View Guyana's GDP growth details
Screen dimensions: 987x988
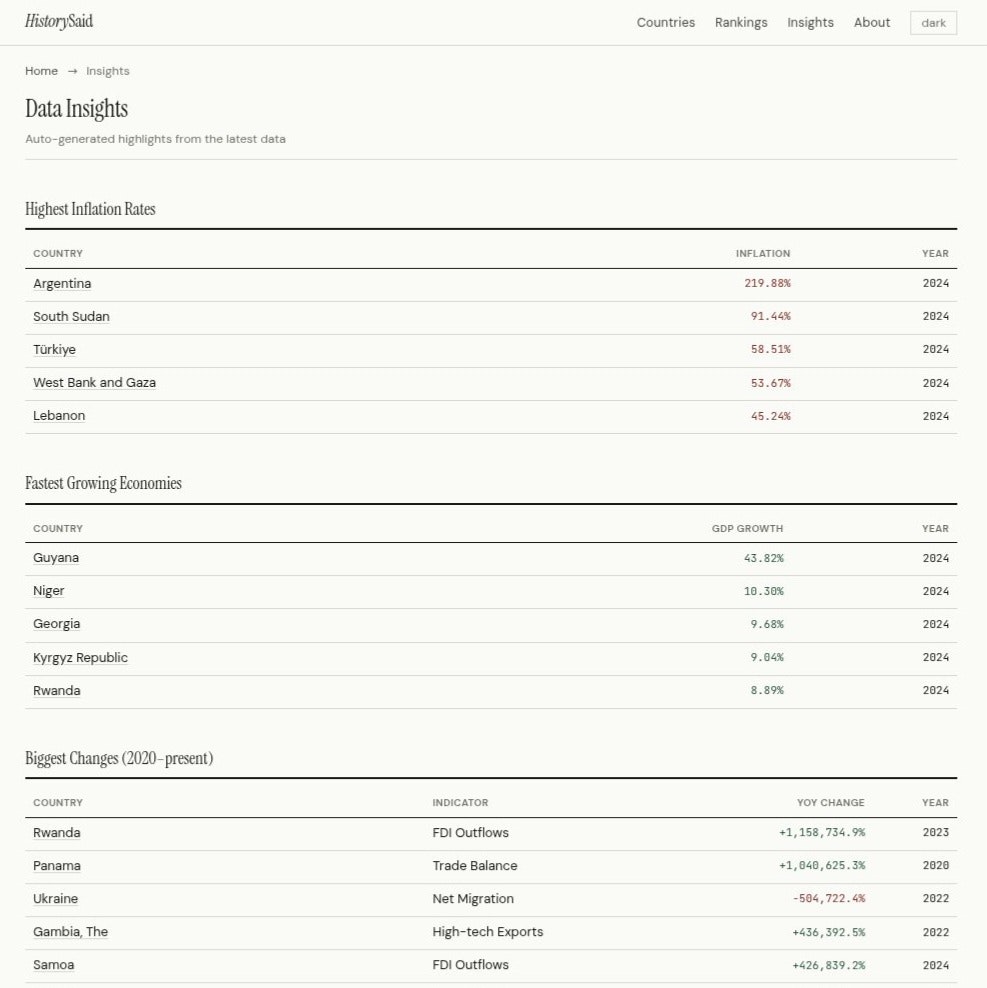pos(56,558)
